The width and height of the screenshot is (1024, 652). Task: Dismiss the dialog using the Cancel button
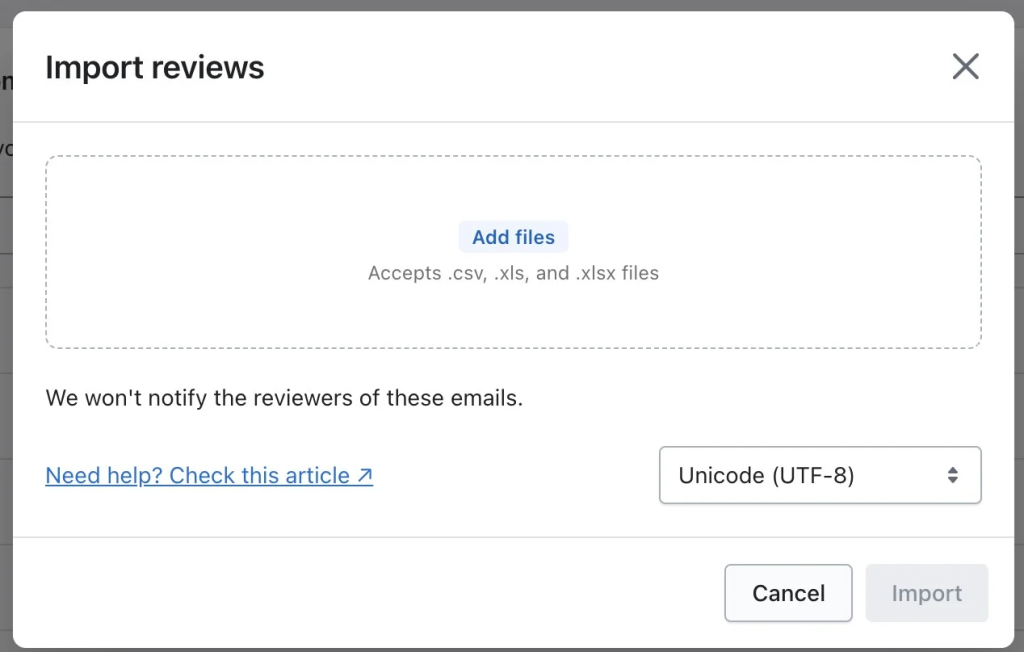tap(788, 593)
